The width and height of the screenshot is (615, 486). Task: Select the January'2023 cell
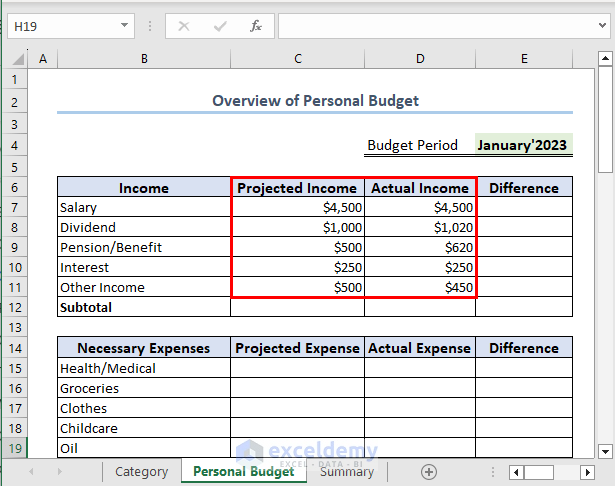[x=524, y=145]
